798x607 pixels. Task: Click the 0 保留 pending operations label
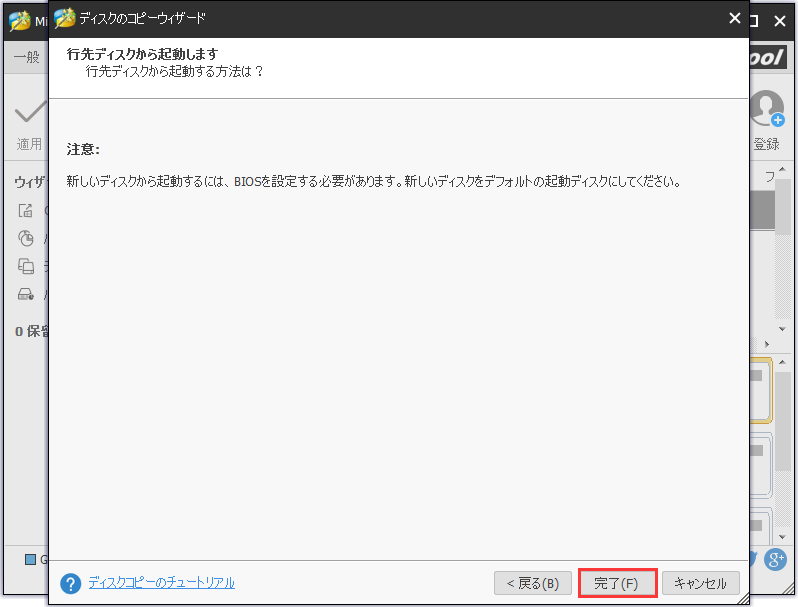32,332
